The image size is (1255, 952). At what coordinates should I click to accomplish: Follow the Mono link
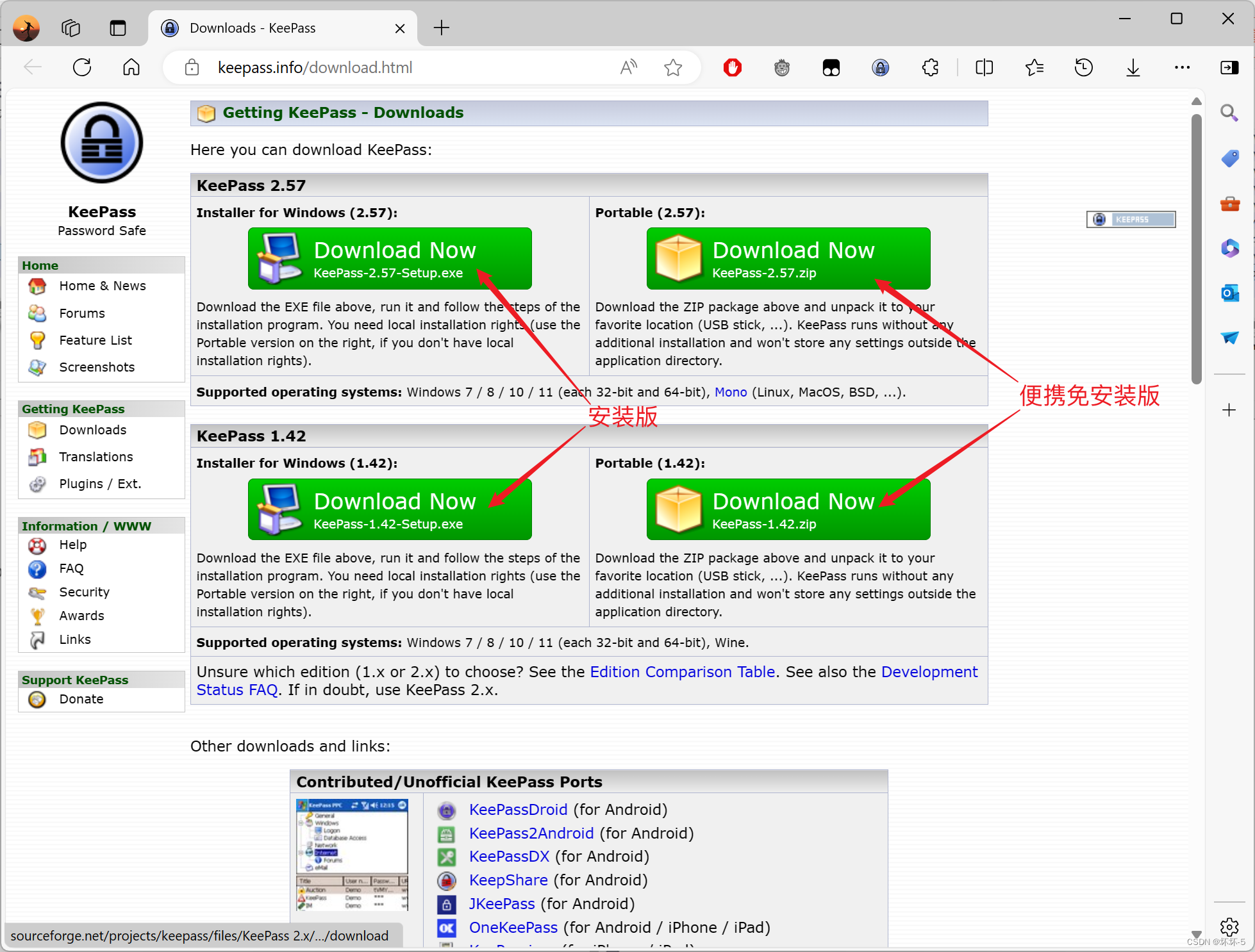[731, 392]
